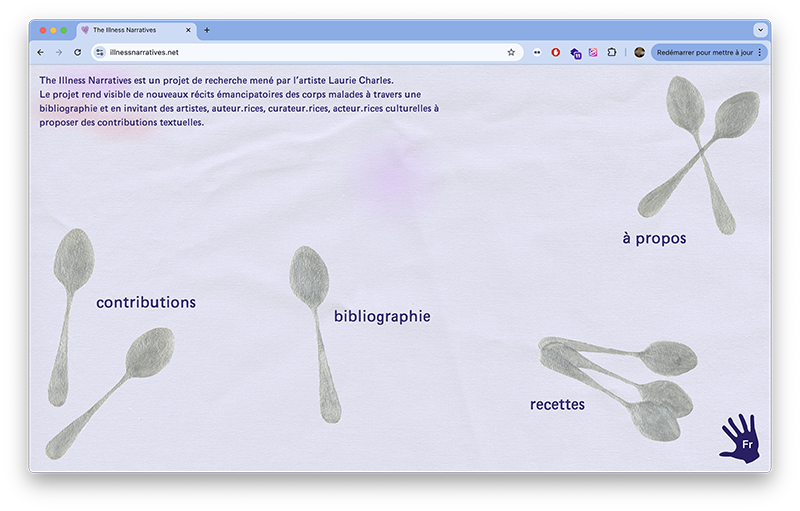
Task: Open the recettes section
Action: click(x=557, y=404)
